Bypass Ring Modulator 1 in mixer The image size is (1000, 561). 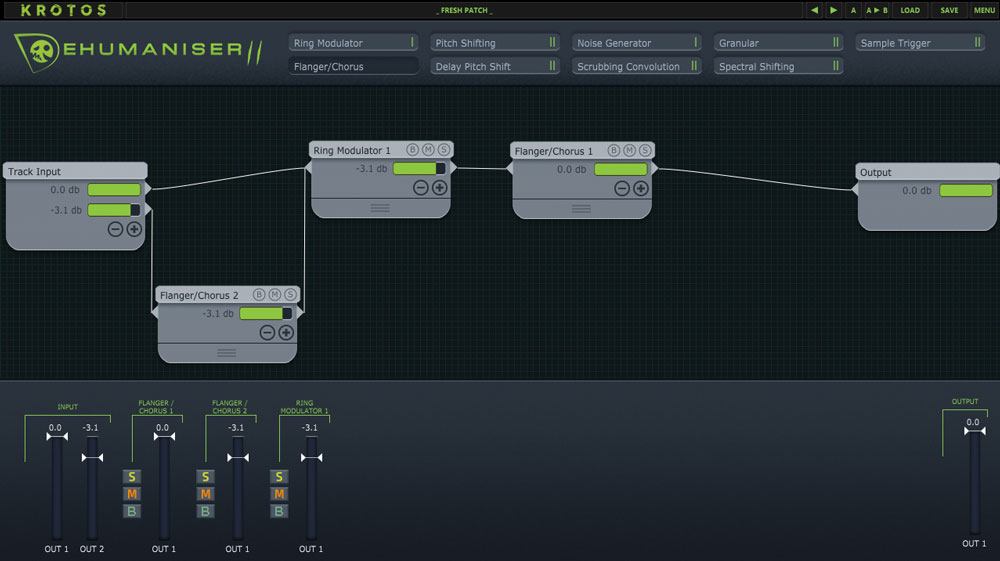pos(279,511)
